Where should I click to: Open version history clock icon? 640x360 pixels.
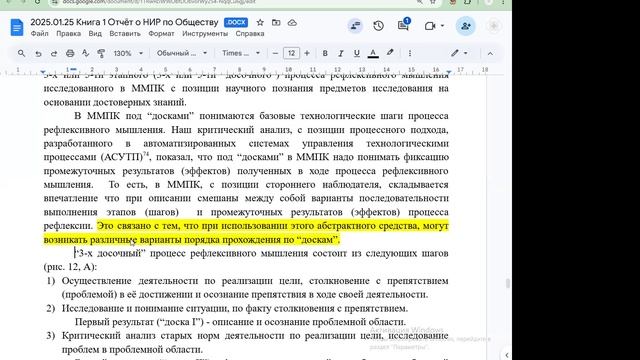[x=378, y=26]
